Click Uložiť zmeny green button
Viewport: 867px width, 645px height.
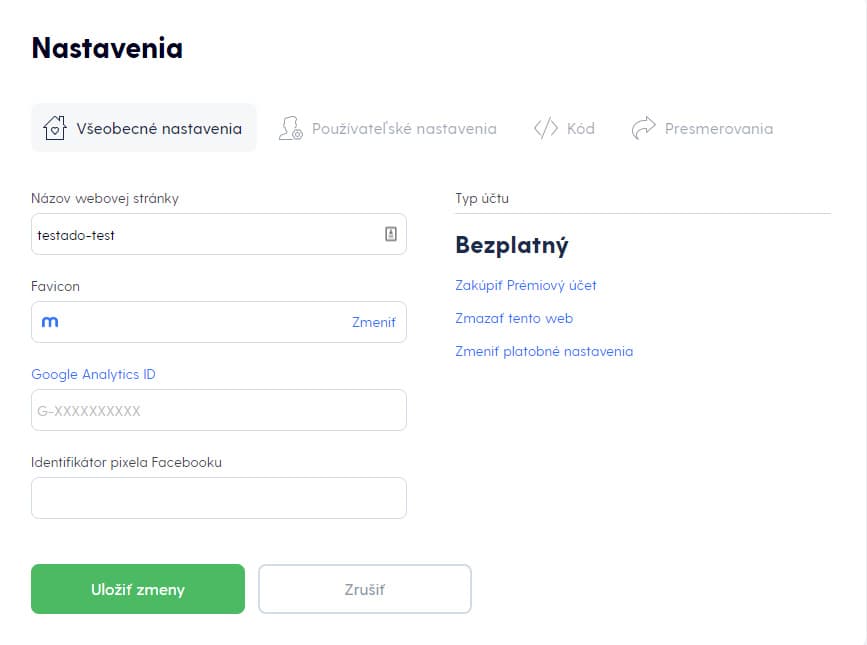coord(138,589)
